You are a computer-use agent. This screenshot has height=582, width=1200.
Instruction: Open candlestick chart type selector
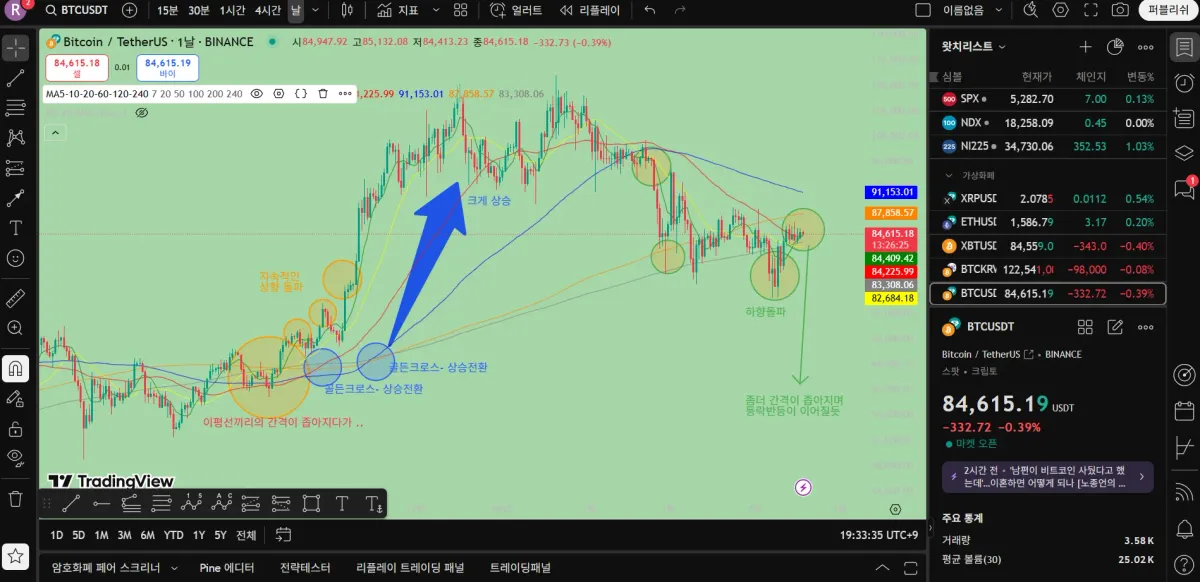(x=347, y=10)
